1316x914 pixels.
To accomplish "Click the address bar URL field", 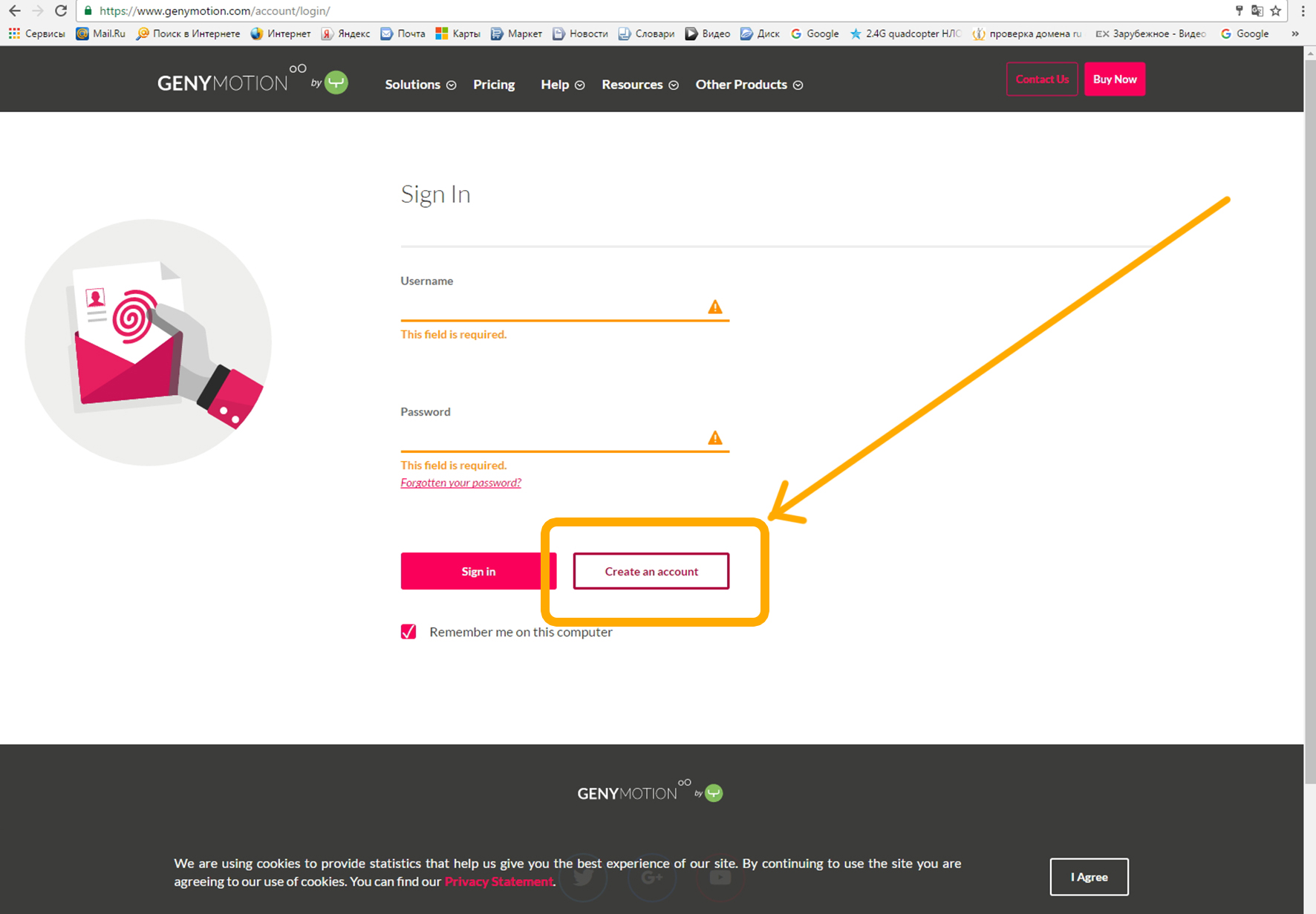I will (x=654, y=10).
